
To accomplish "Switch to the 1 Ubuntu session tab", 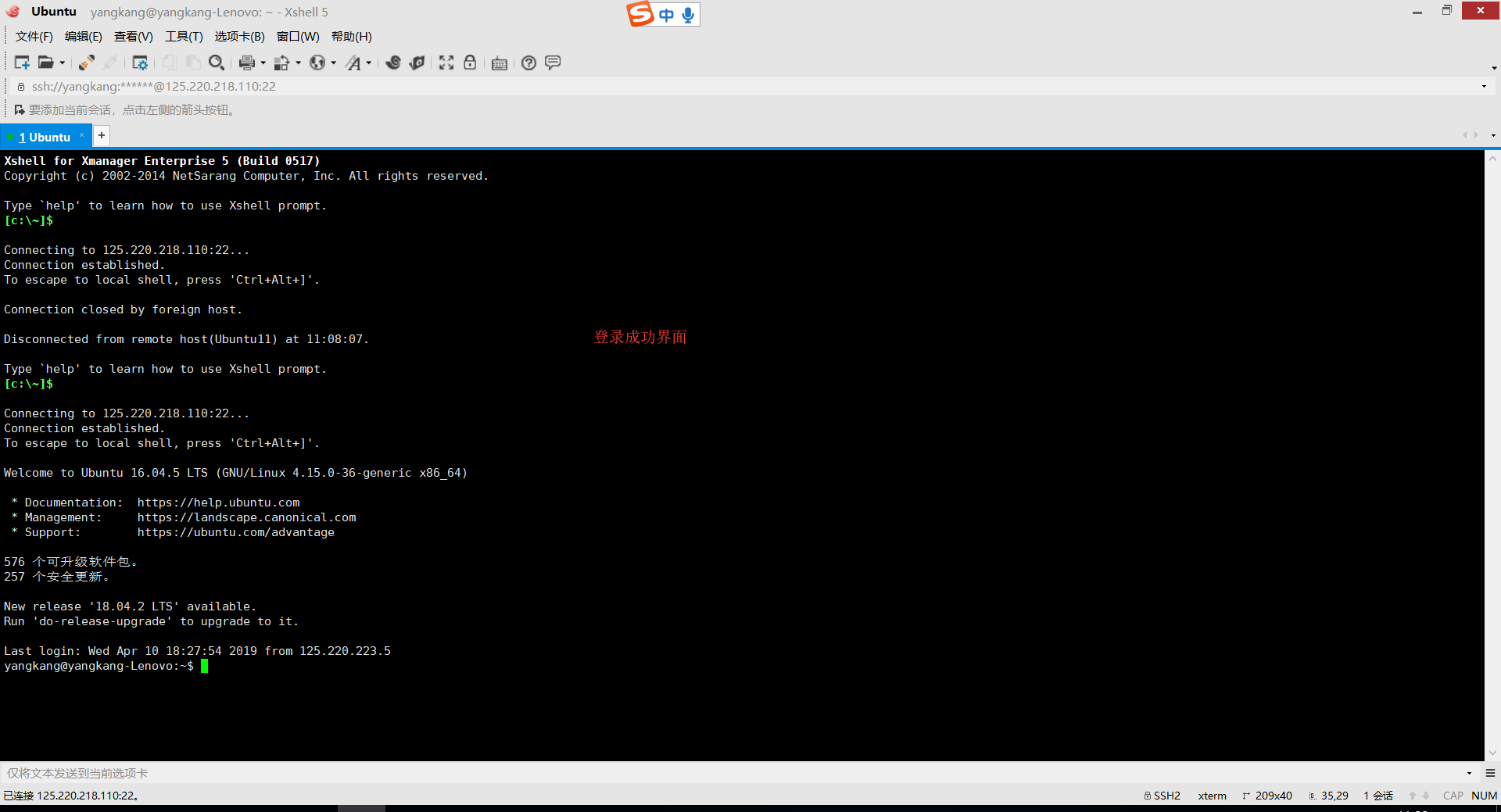I will 43,136.
